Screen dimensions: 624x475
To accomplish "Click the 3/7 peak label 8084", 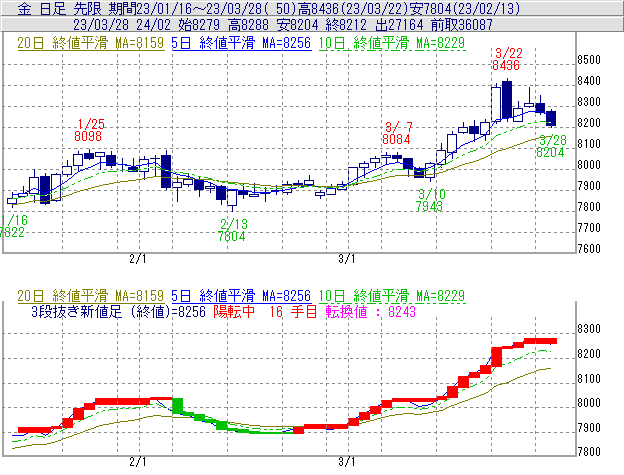I will tap(397, 138).
